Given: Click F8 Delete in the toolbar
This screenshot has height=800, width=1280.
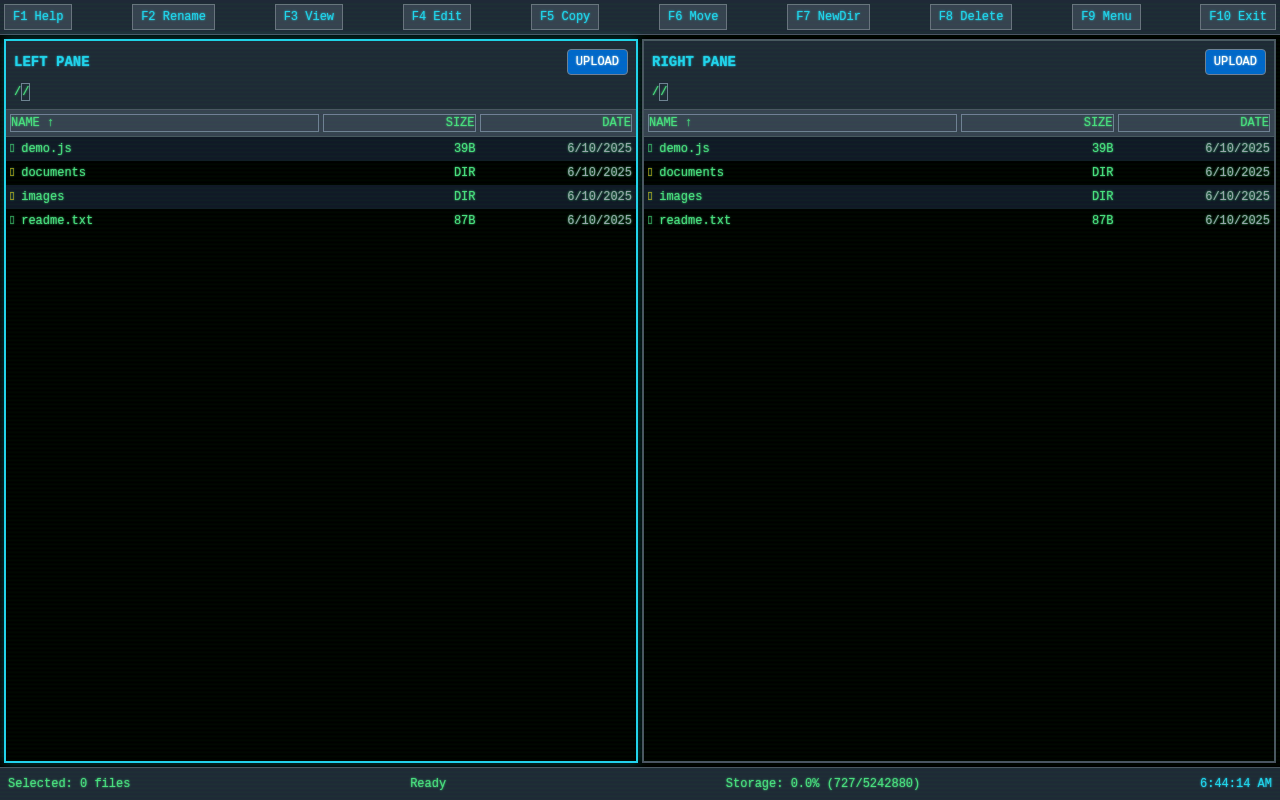Looking at the screenshot, I should click(970, 16).
